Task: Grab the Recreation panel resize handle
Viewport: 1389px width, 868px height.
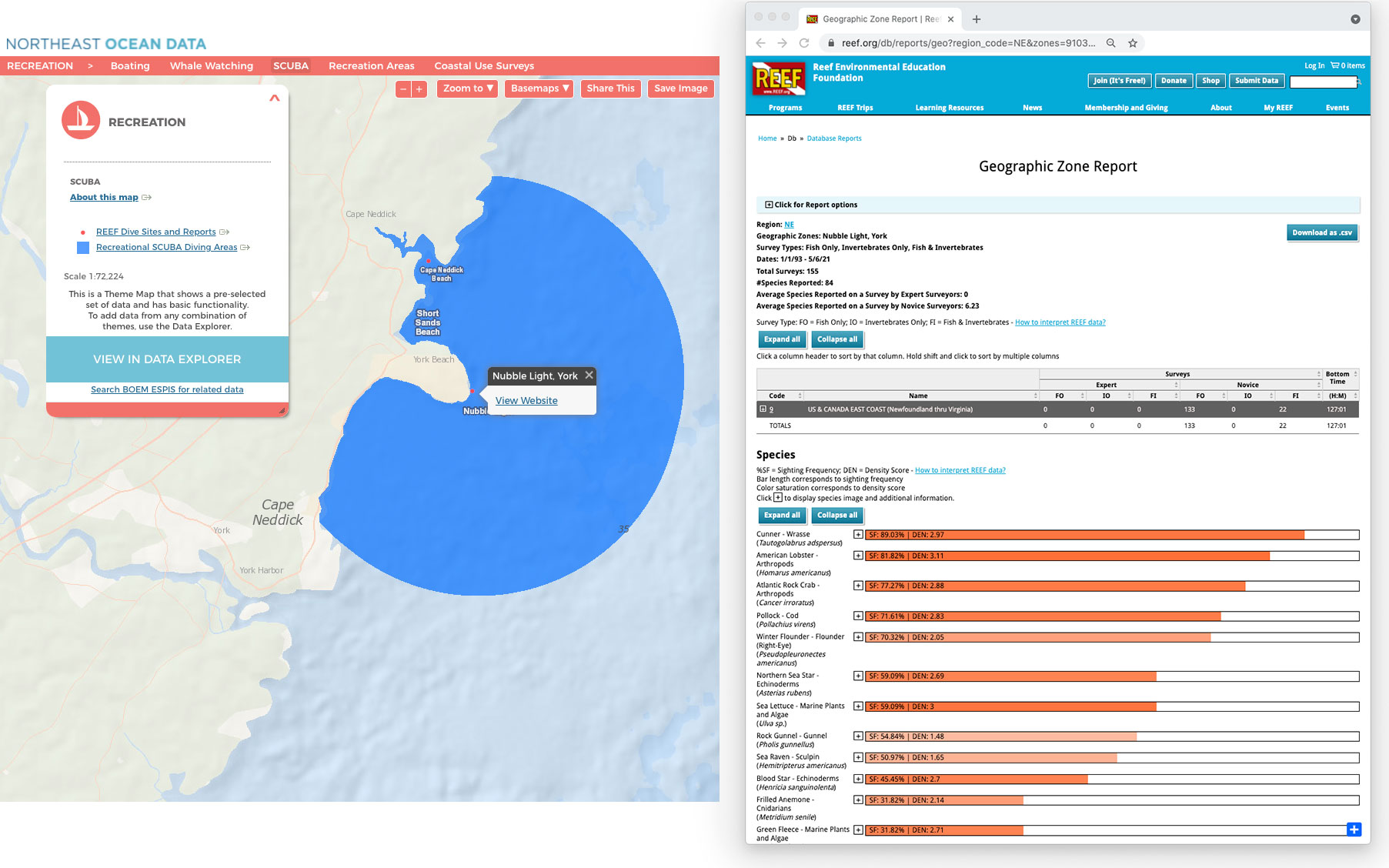Action: (x=282, y=410)
